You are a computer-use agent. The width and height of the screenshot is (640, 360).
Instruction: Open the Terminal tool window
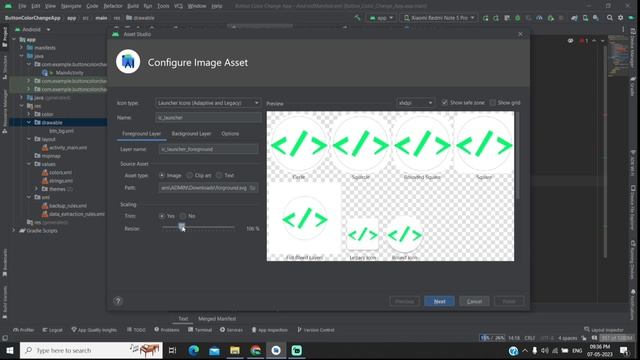pos(200,330)
